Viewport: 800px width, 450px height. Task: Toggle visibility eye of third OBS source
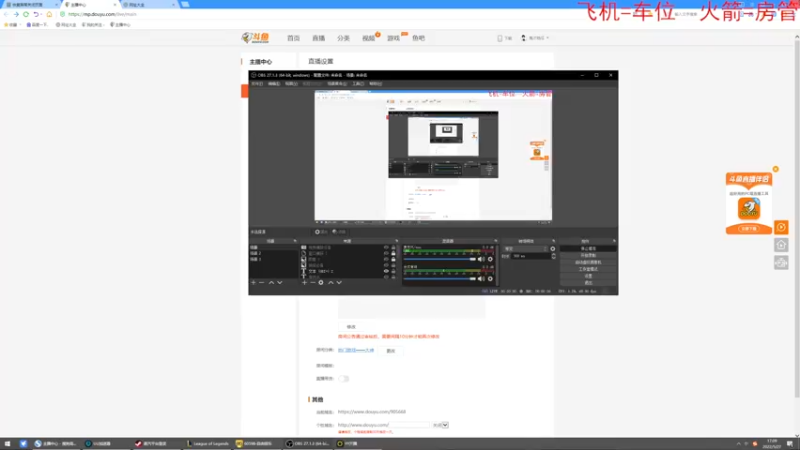click(386, 259)
